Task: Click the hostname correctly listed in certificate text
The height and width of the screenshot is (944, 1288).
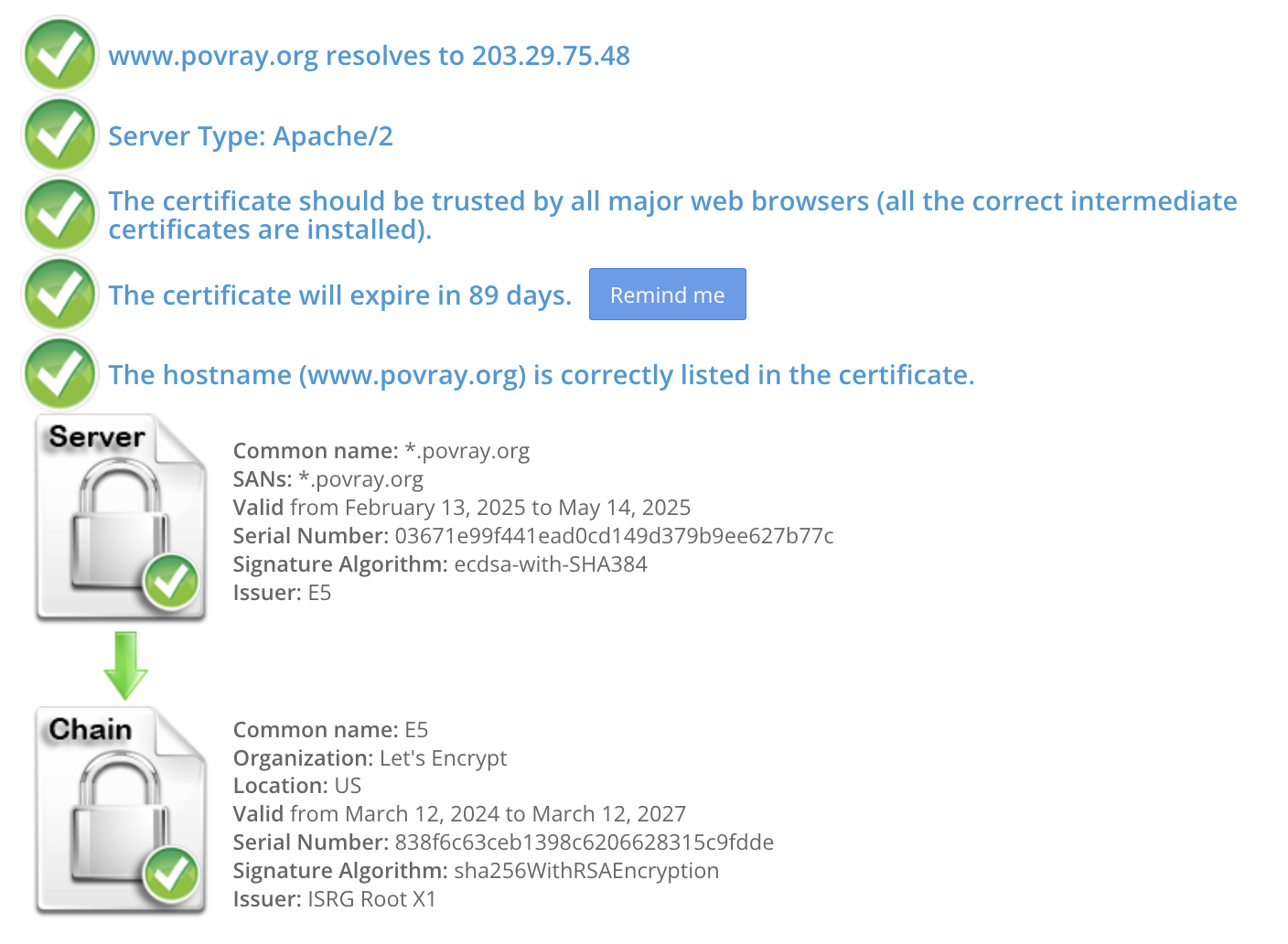Action: [541, 375]
